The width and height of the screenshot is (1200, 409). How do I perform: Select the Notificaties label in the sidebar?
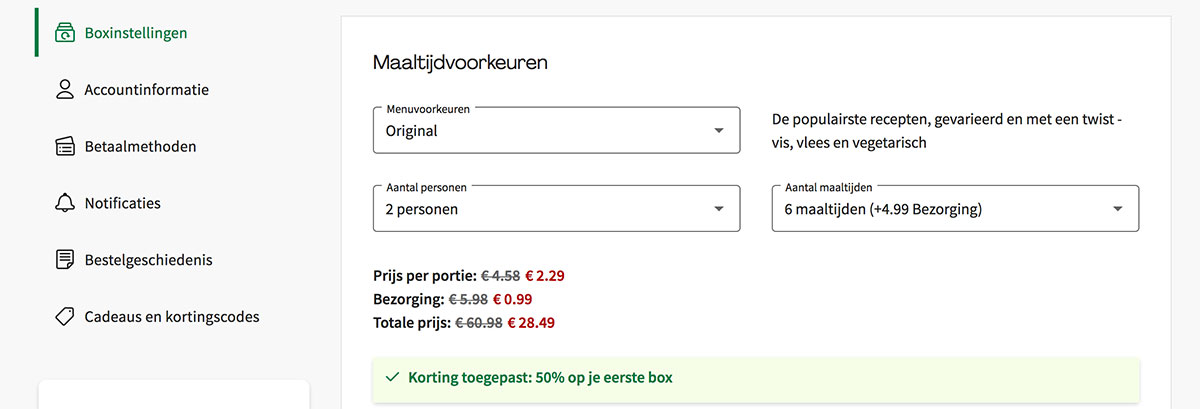click(122, 203)
